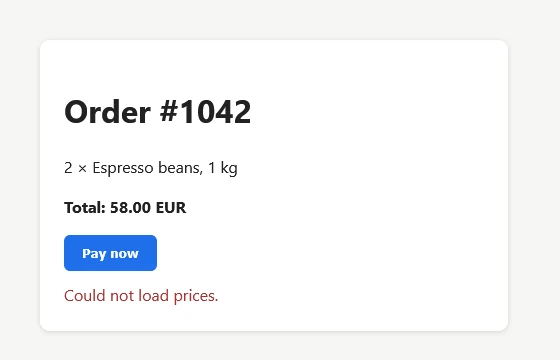Click the multiplication sign in the line item
Viewport: 560px width, 360px height.
click(82, 169)
